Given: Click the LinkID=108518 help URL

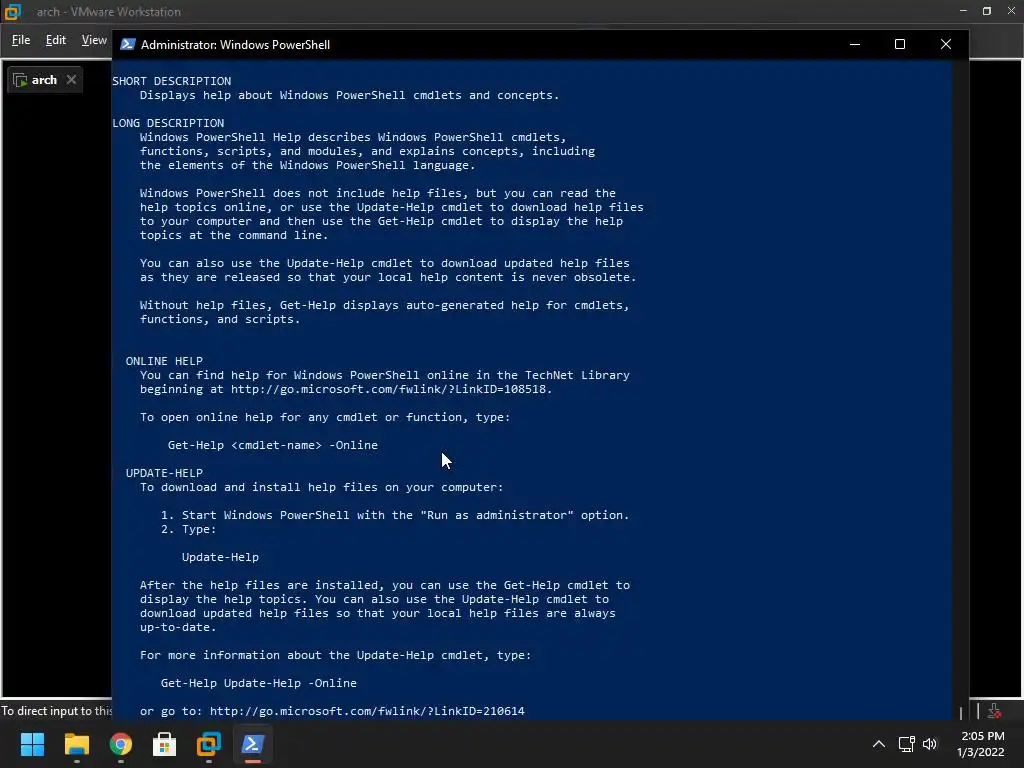Looking at the screenshot, I should [390, 389].
